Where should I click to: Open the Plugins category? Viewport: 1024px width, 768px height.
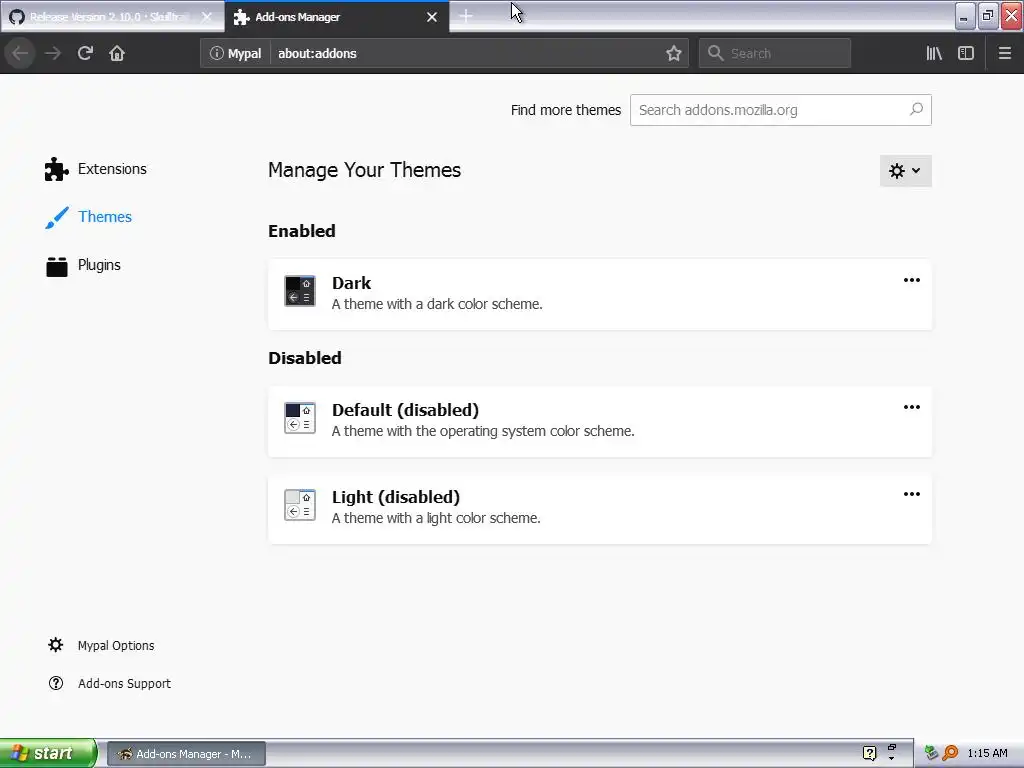[83, 265]
